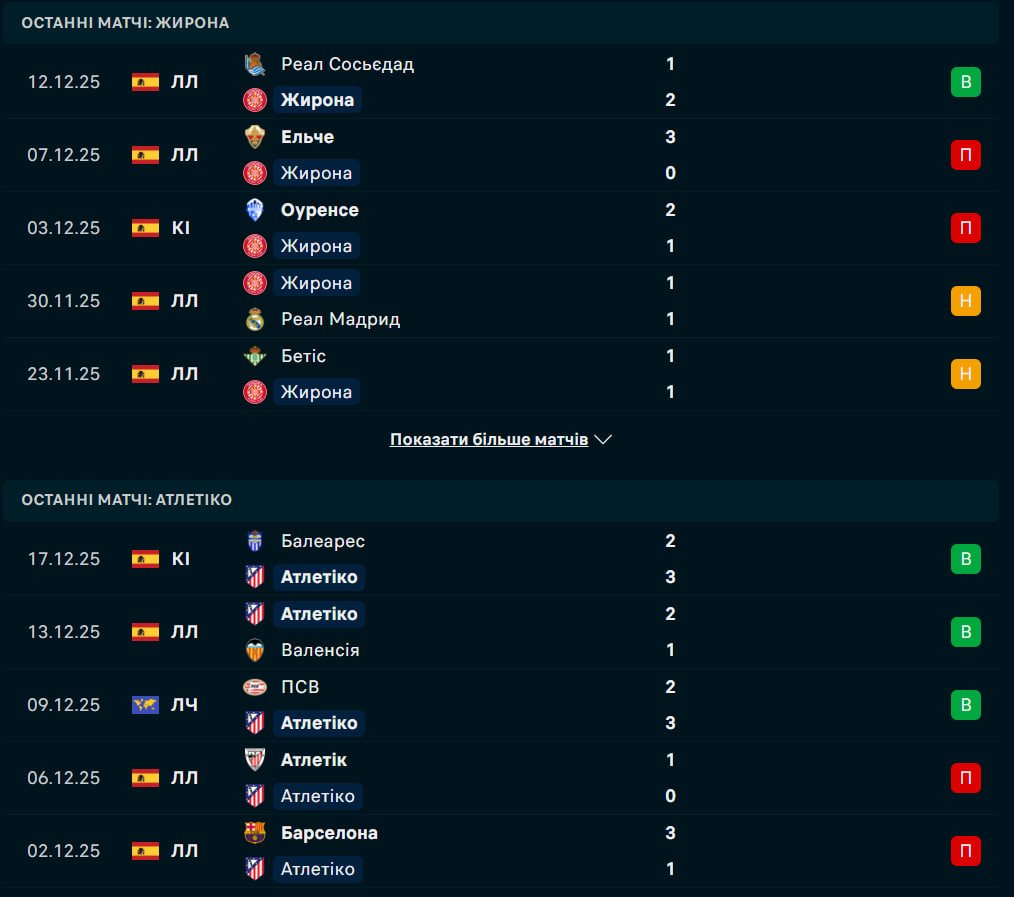Image resolution: width=1014 pixels, height=897 pixels.
Task: Click the Spain flag for 03.12.25 cup match
Action: (145, 228)
